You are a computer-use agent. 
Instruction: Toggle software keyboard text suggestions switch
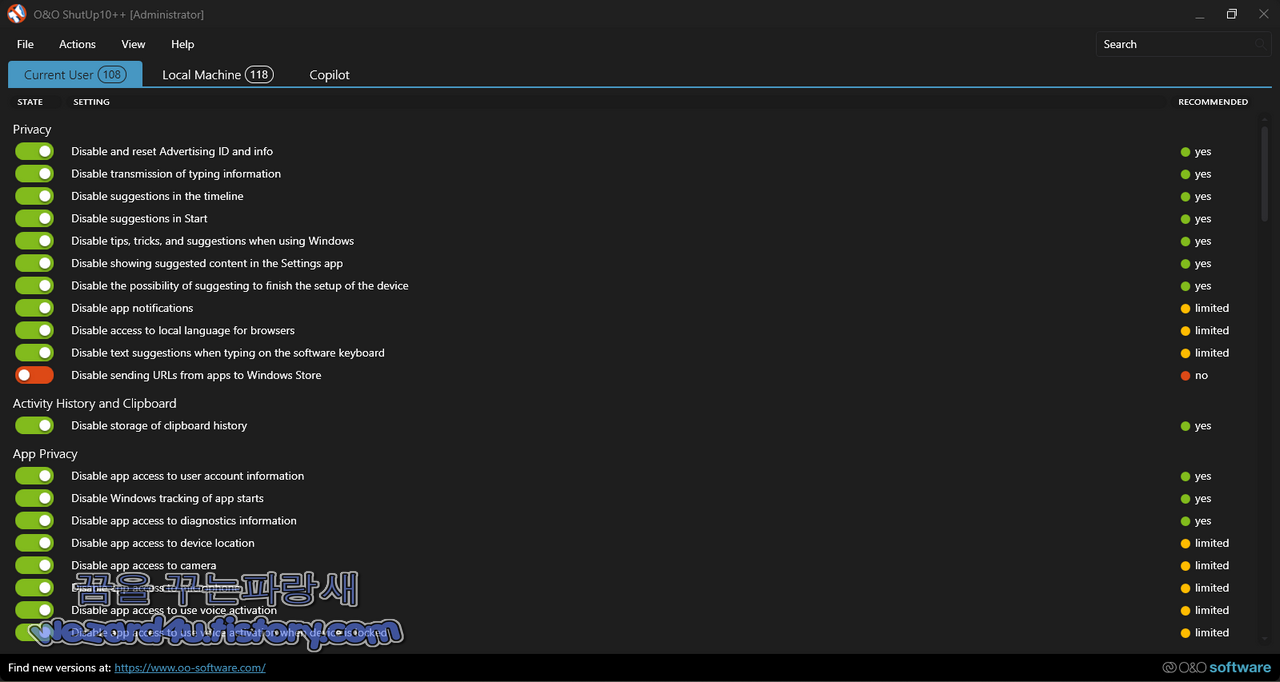[x=34, y=353]
